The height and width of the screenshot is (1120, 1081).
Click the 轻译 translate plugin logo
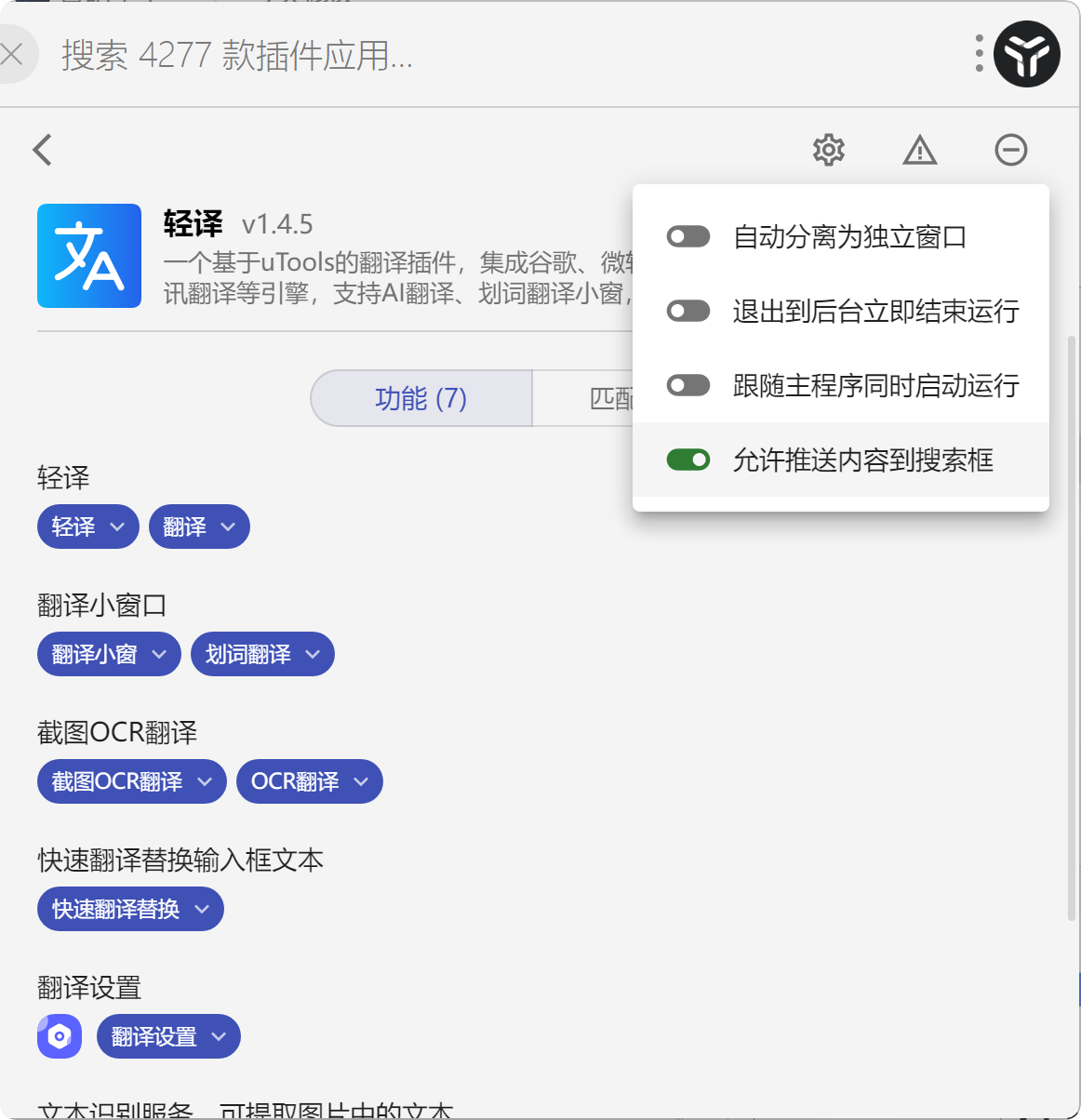point(89,256)
